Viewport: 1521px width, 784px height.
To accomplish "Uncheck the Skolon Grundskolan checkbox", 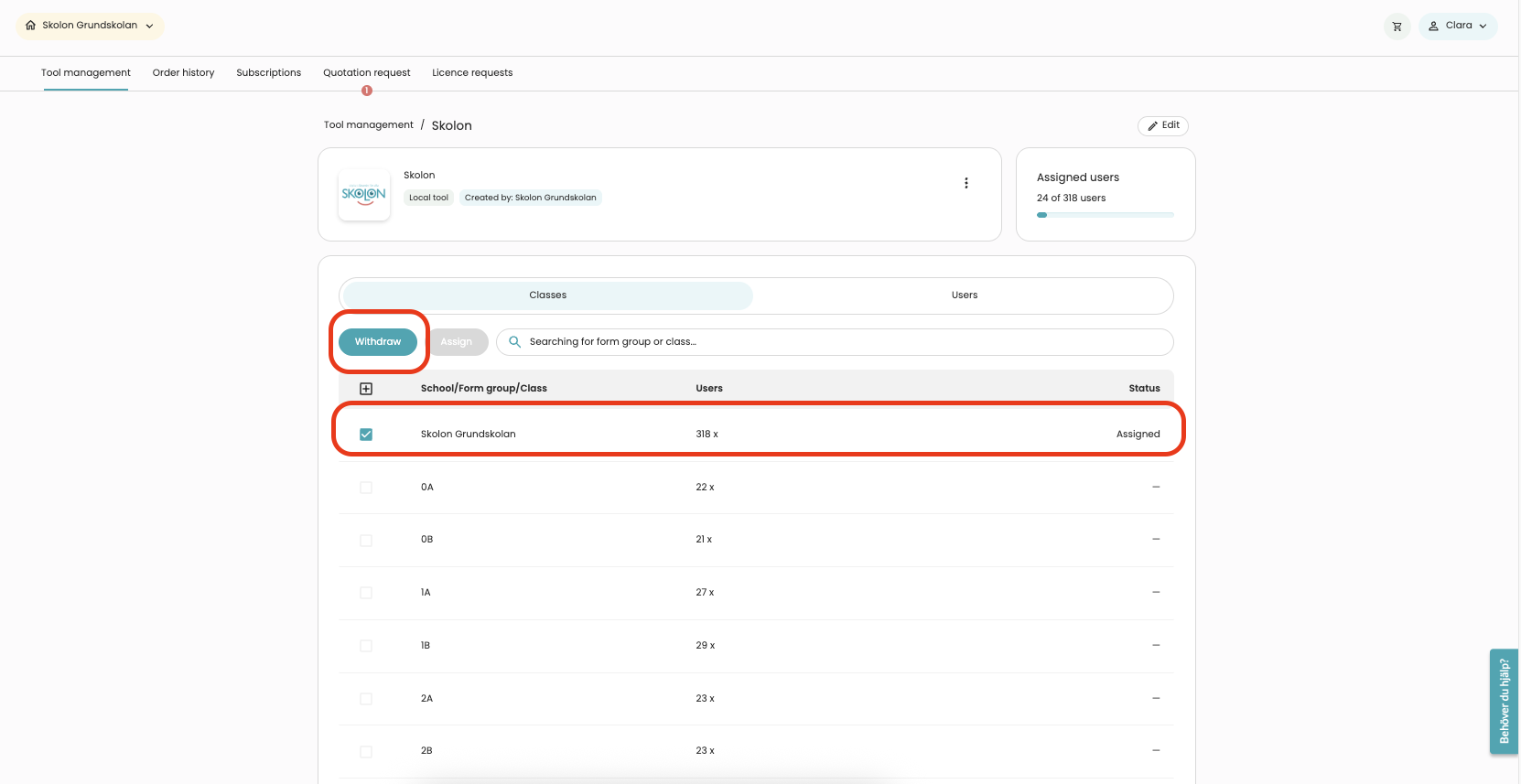I will coord(366,435).
